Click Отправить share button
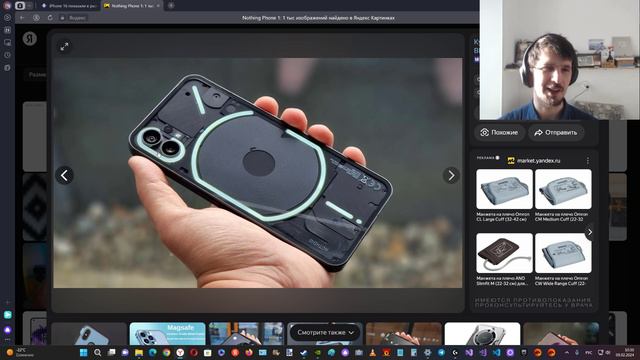 click(x=556, y=132)
